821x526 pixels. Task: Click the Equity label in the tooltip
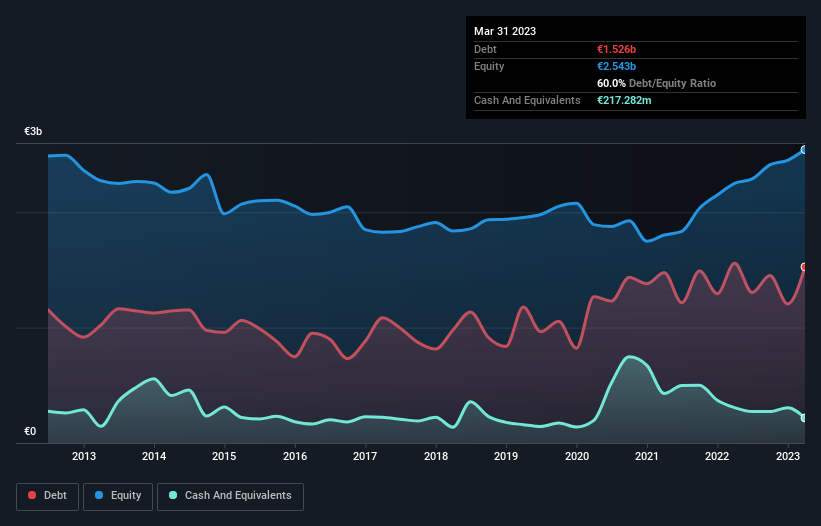pos(489,66)
